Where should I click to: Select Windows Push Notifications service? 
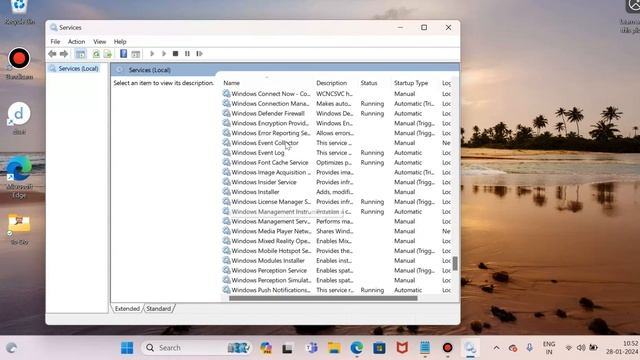pos(337,290)
